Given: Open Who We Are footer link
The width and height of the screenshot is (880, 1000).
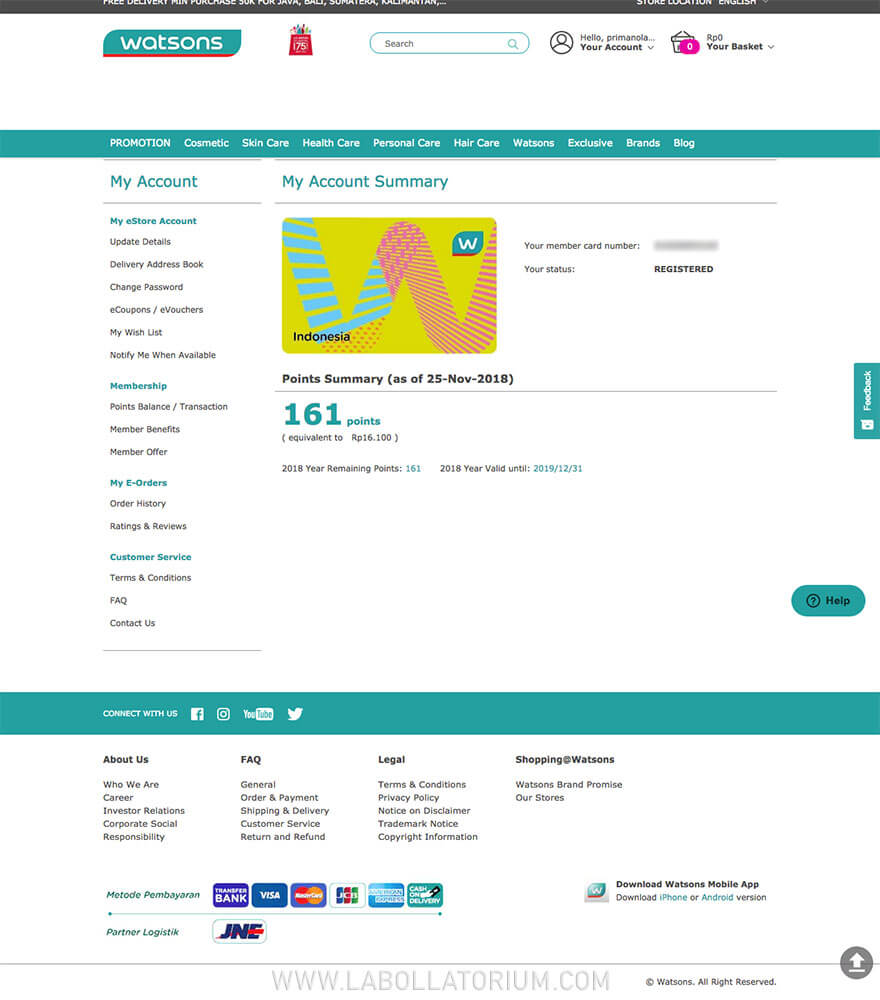Looking at the screenshot, I should [131, 784].
